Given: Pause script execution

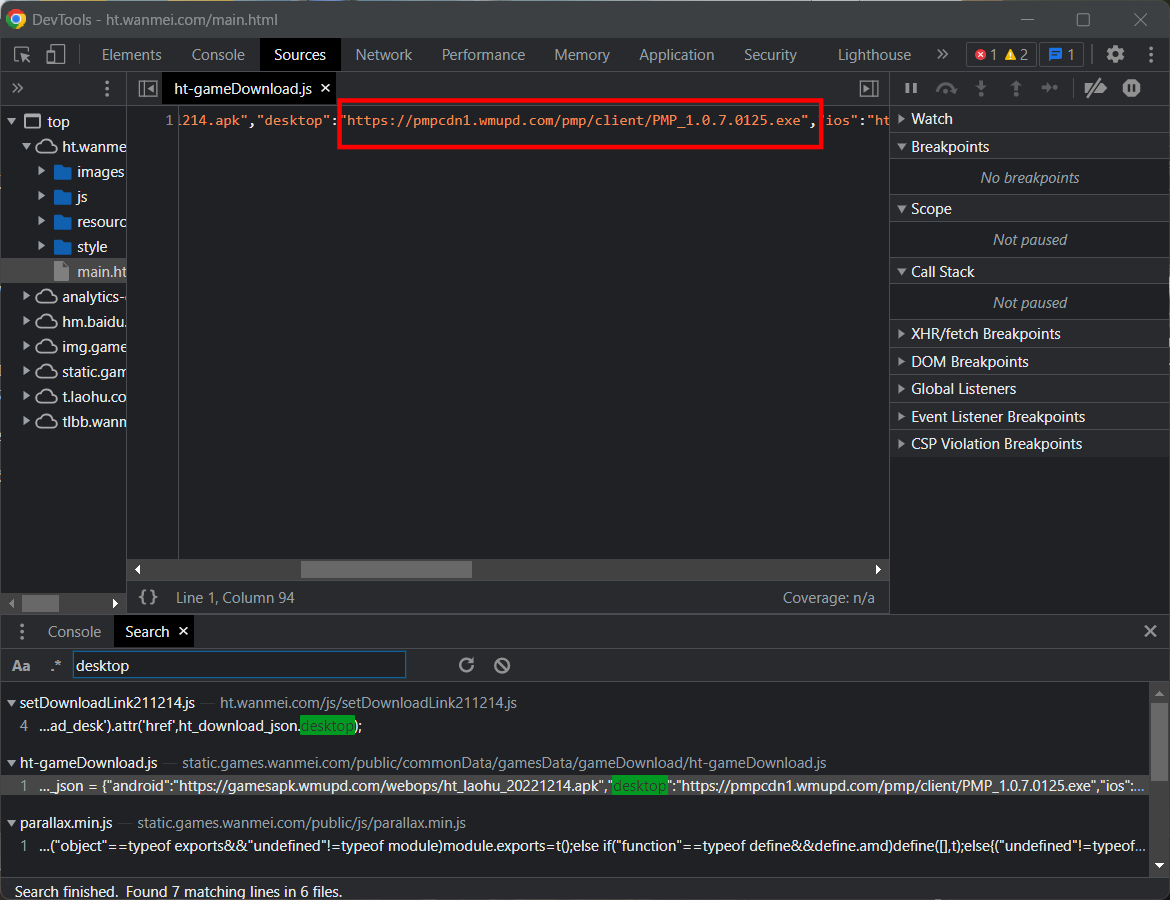Looking at the screenshot, I should click(911, 88).
